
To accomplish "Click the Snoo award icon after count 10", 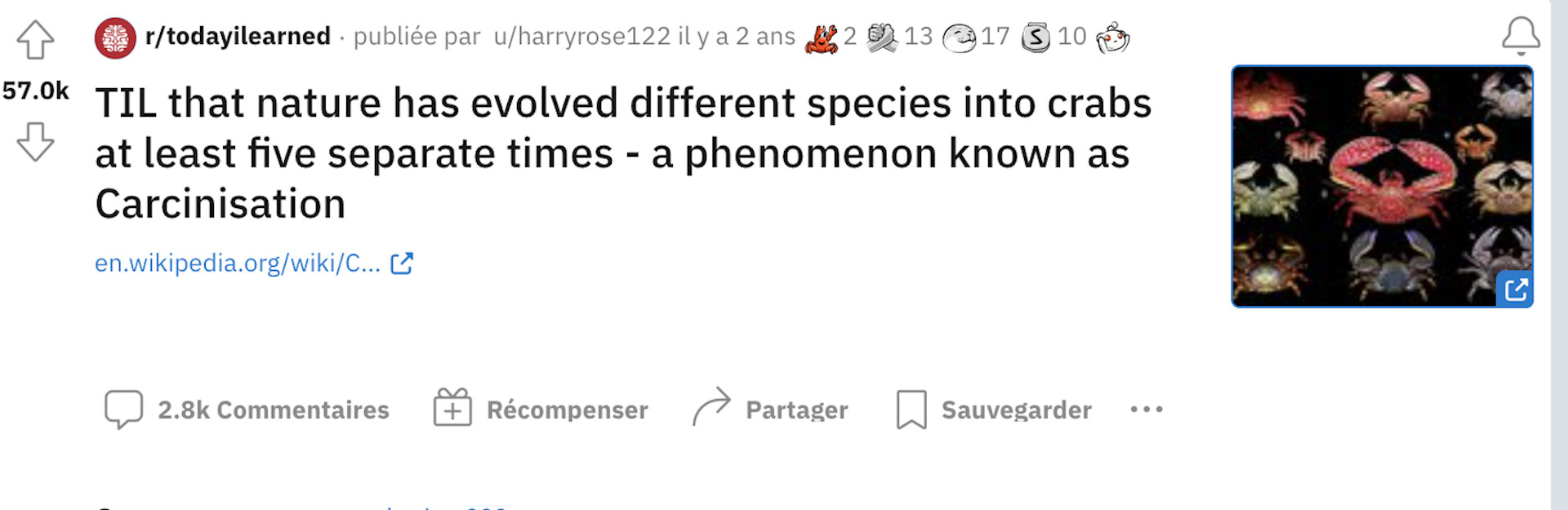I will [x=1113, y=38].
